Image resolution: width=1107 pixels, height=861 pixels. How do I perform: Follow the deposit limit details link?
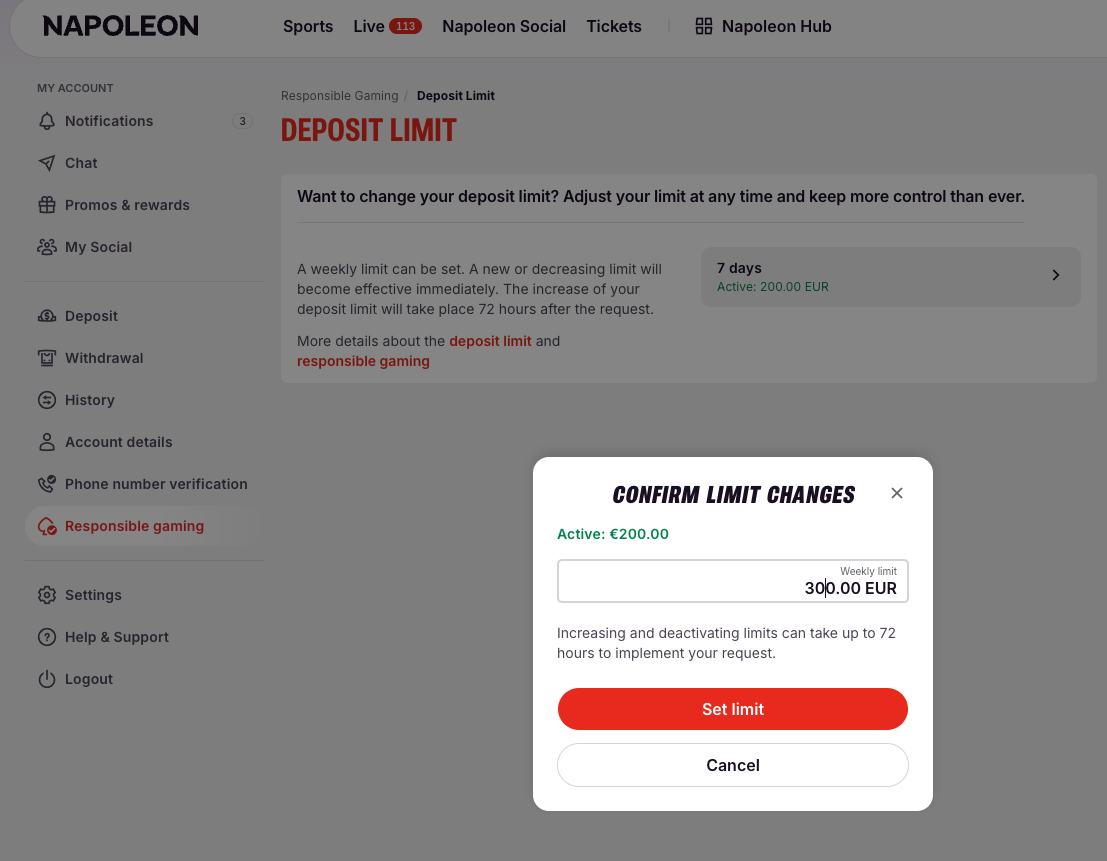(x=490, y=341)
